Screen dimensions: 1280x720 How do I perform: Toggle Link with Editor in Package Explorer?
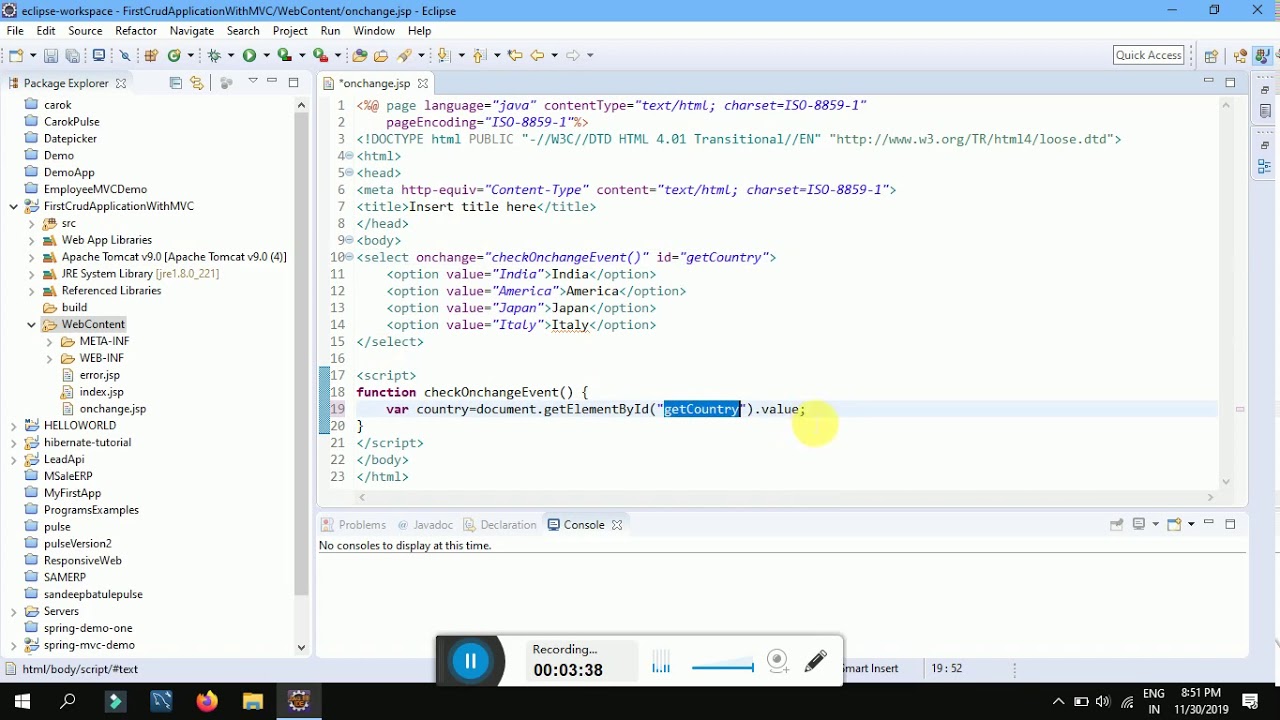point(197,83)
